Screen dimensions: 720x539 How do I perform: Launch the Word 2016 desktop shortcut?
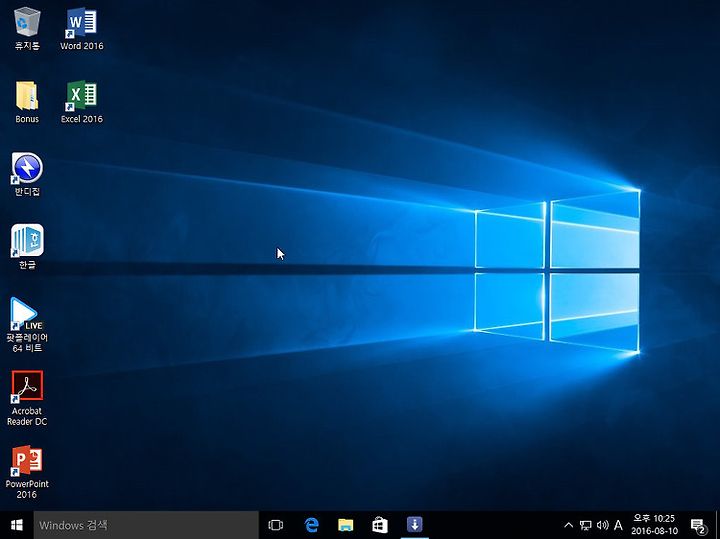click(x=82, y=28)
